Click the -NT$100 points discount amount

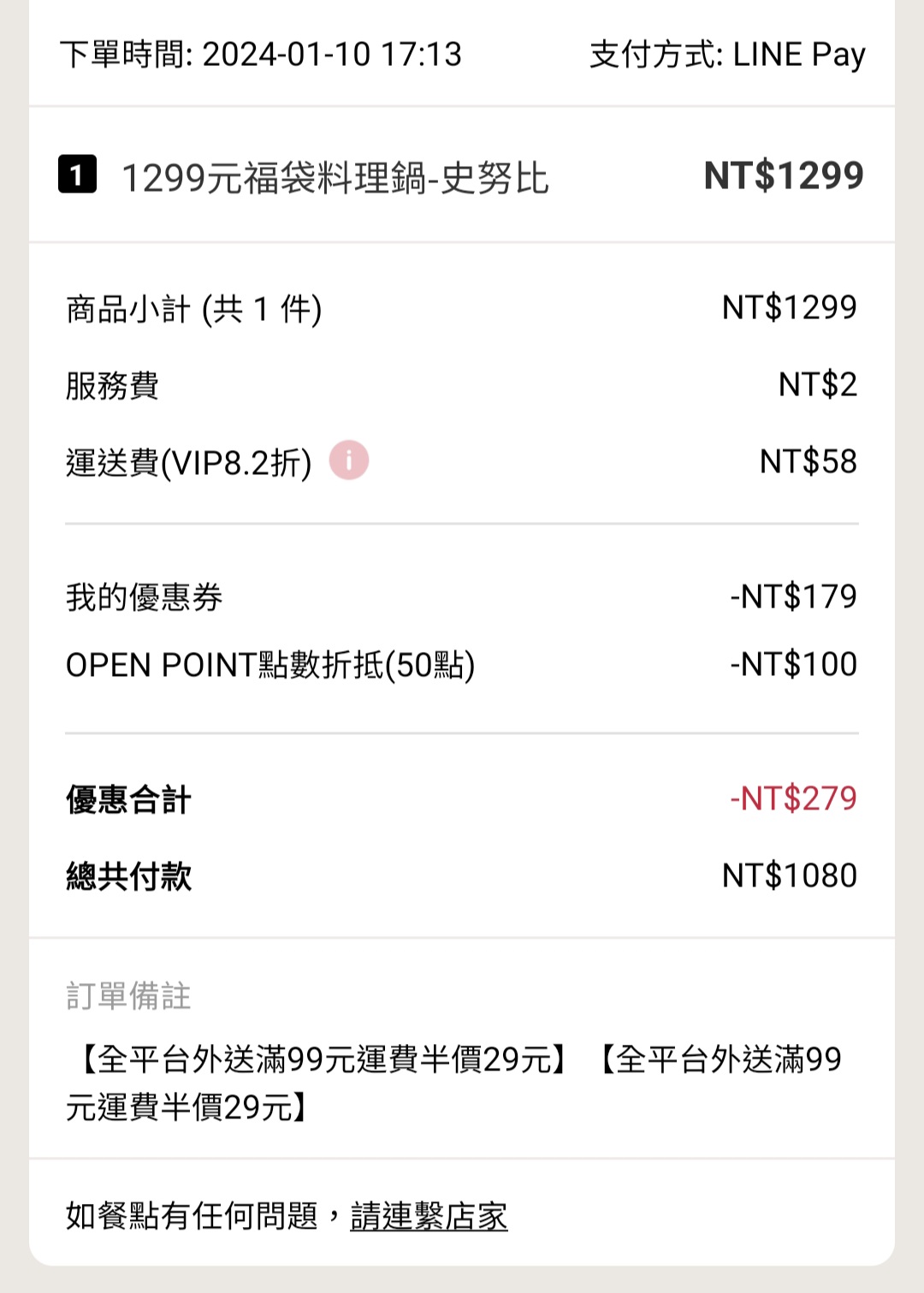pyautogui.click(x=793, y=665)
